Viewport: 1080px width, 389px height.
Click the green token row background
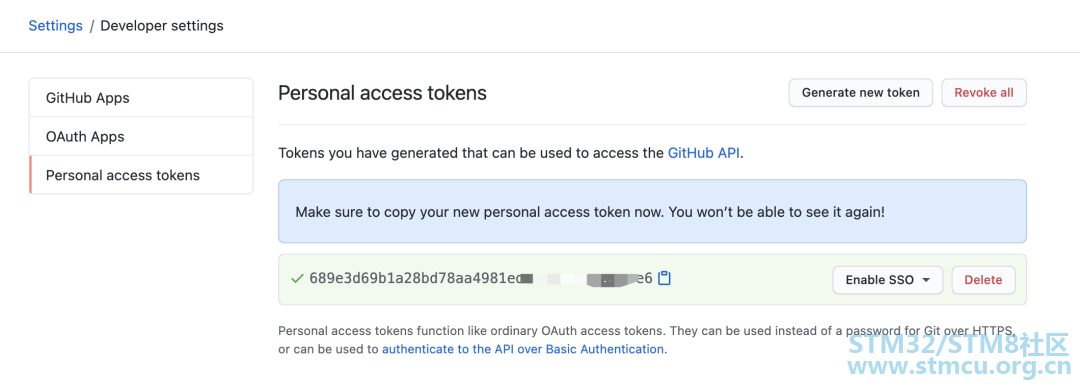click(652, 280)
